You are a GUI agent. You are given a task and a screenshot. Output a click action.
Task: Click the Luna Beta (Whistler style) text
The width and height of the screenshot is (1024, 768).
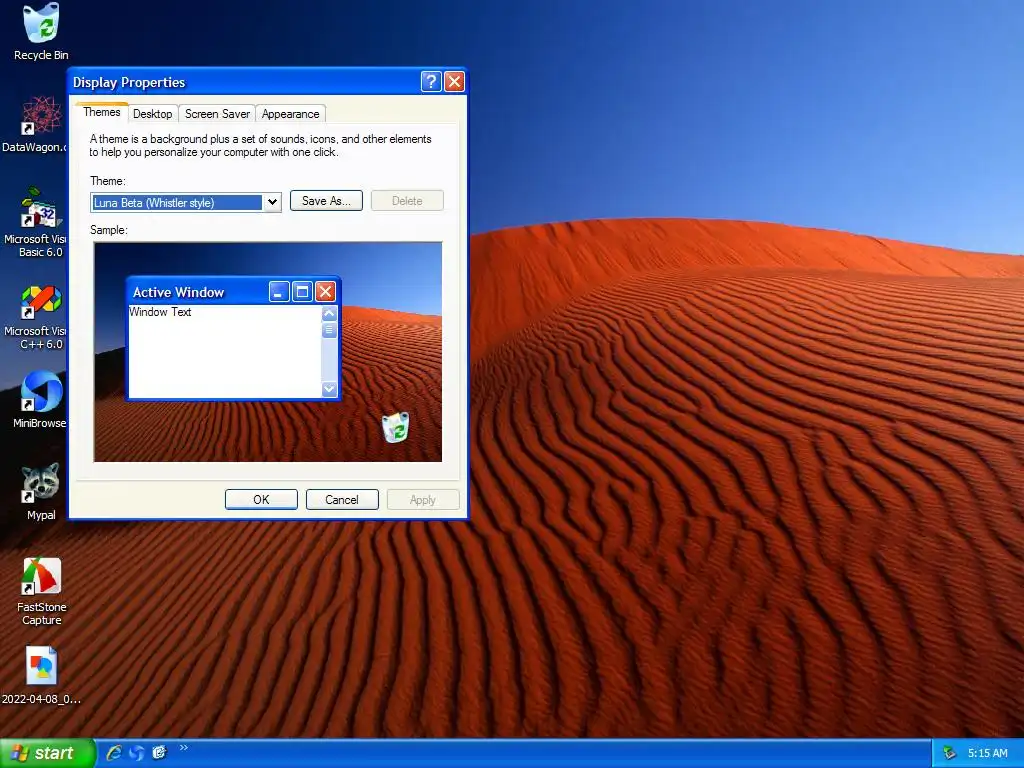pyautogui.click(x=153, y=202)
